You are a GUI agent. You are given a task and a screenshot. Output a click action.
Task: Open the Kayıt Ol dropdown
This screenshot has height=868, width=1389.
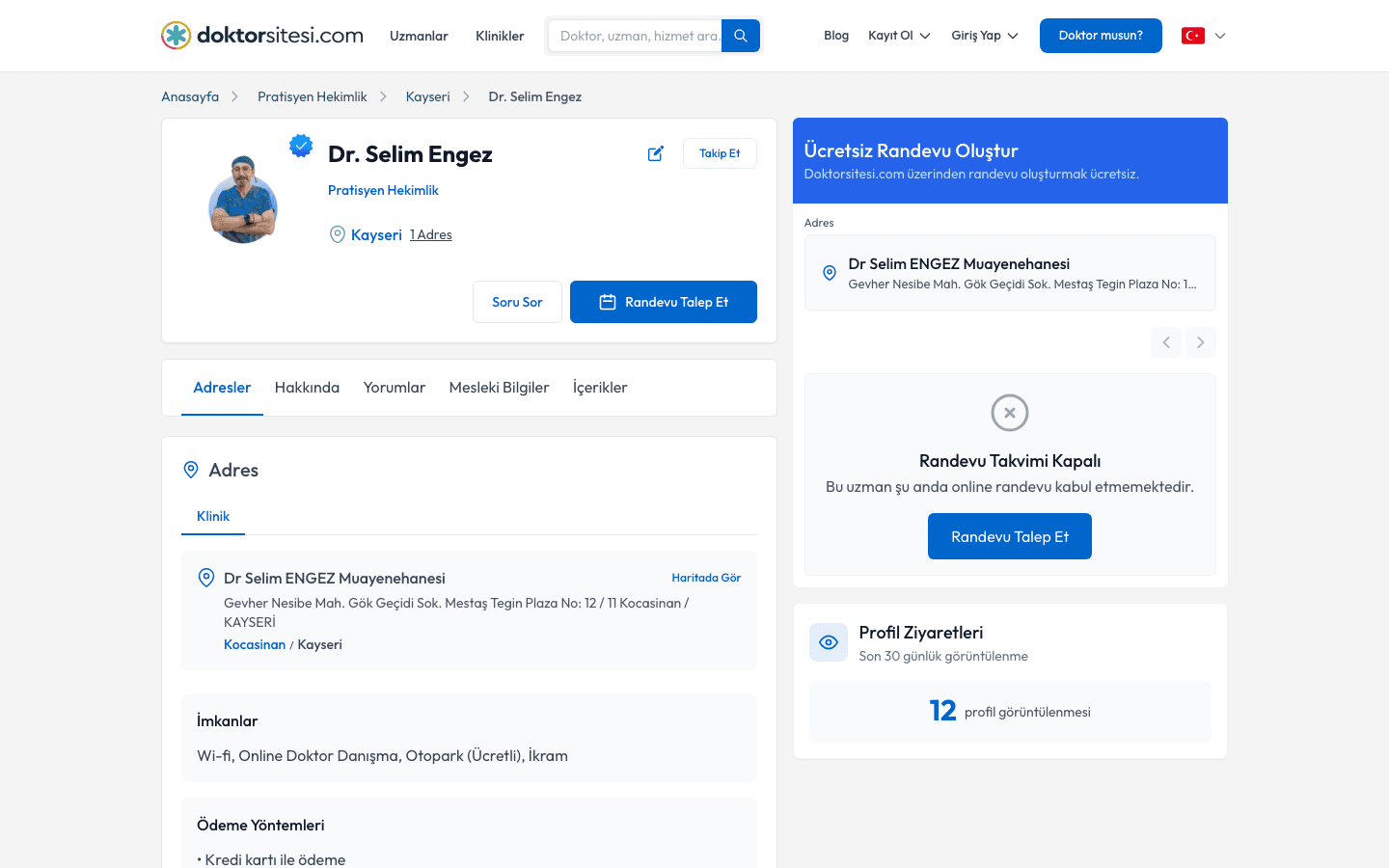pyautogui.click(x=899, y=36)
